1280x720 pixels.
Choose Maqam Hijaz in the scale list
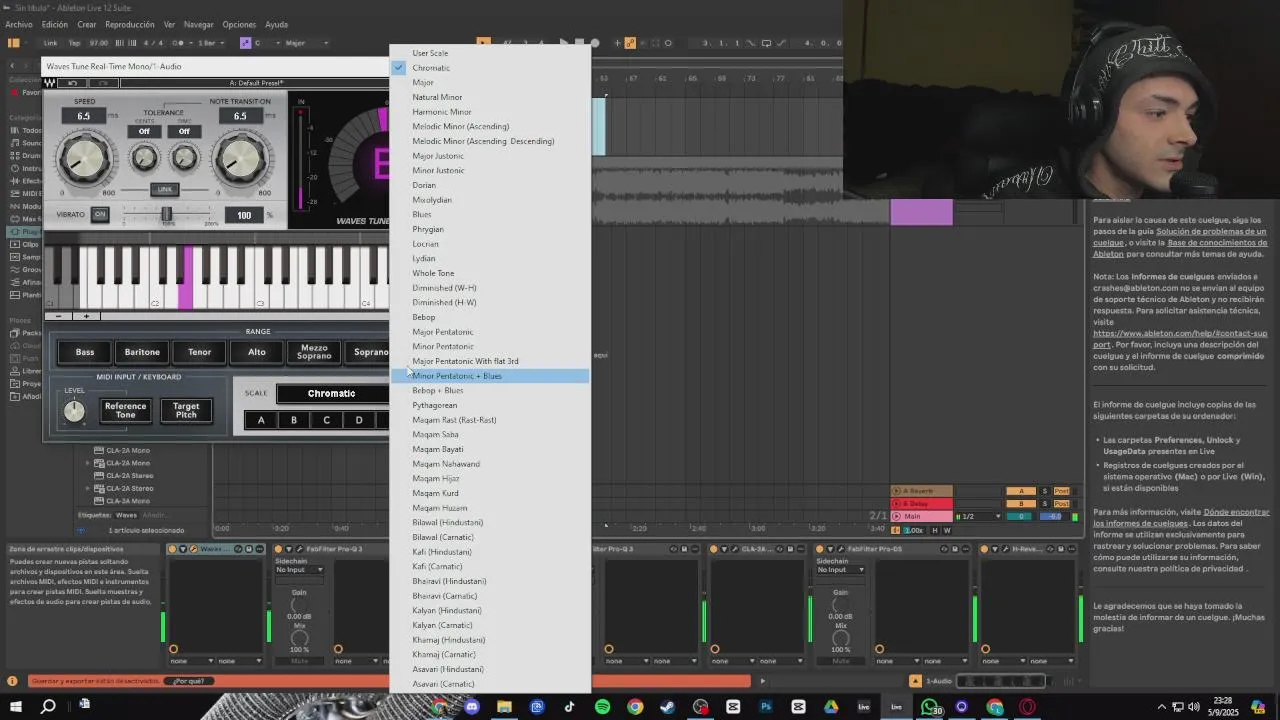coord(489,478)
